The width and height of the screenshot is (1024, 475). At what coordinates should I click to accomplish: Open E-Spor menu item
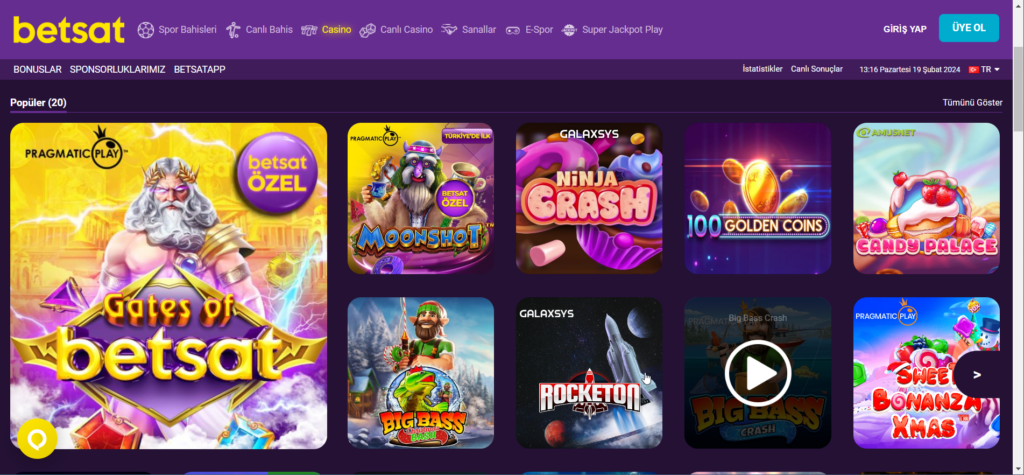(539, 30)
